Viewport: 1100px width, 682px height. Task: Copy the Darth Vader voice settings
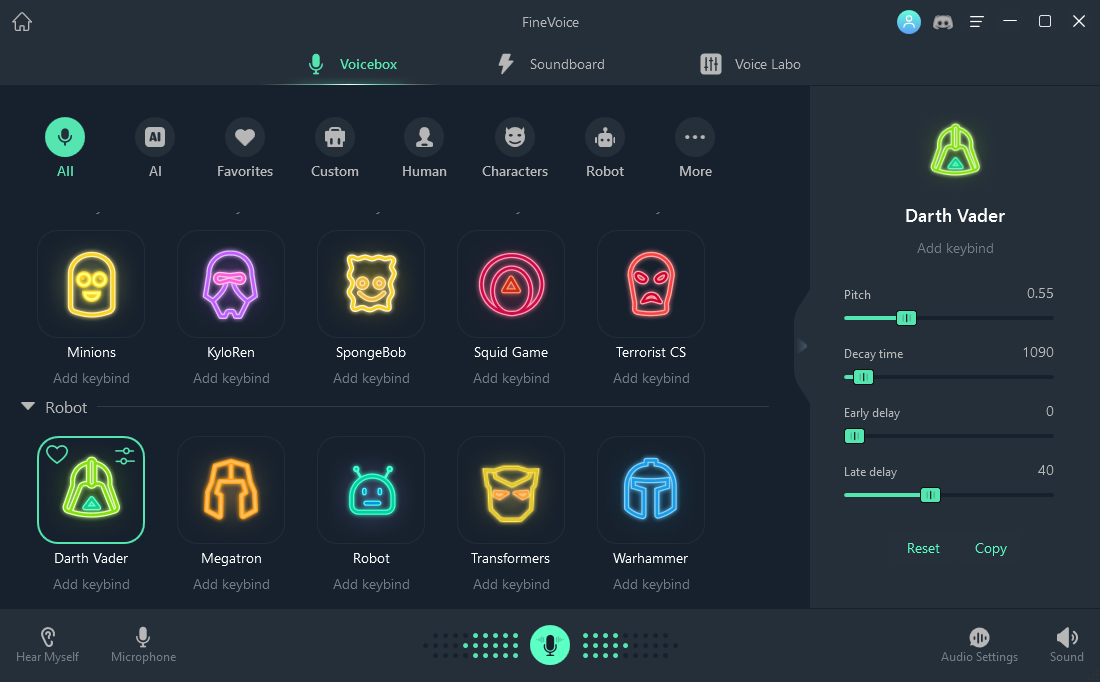tap(991, 548)
